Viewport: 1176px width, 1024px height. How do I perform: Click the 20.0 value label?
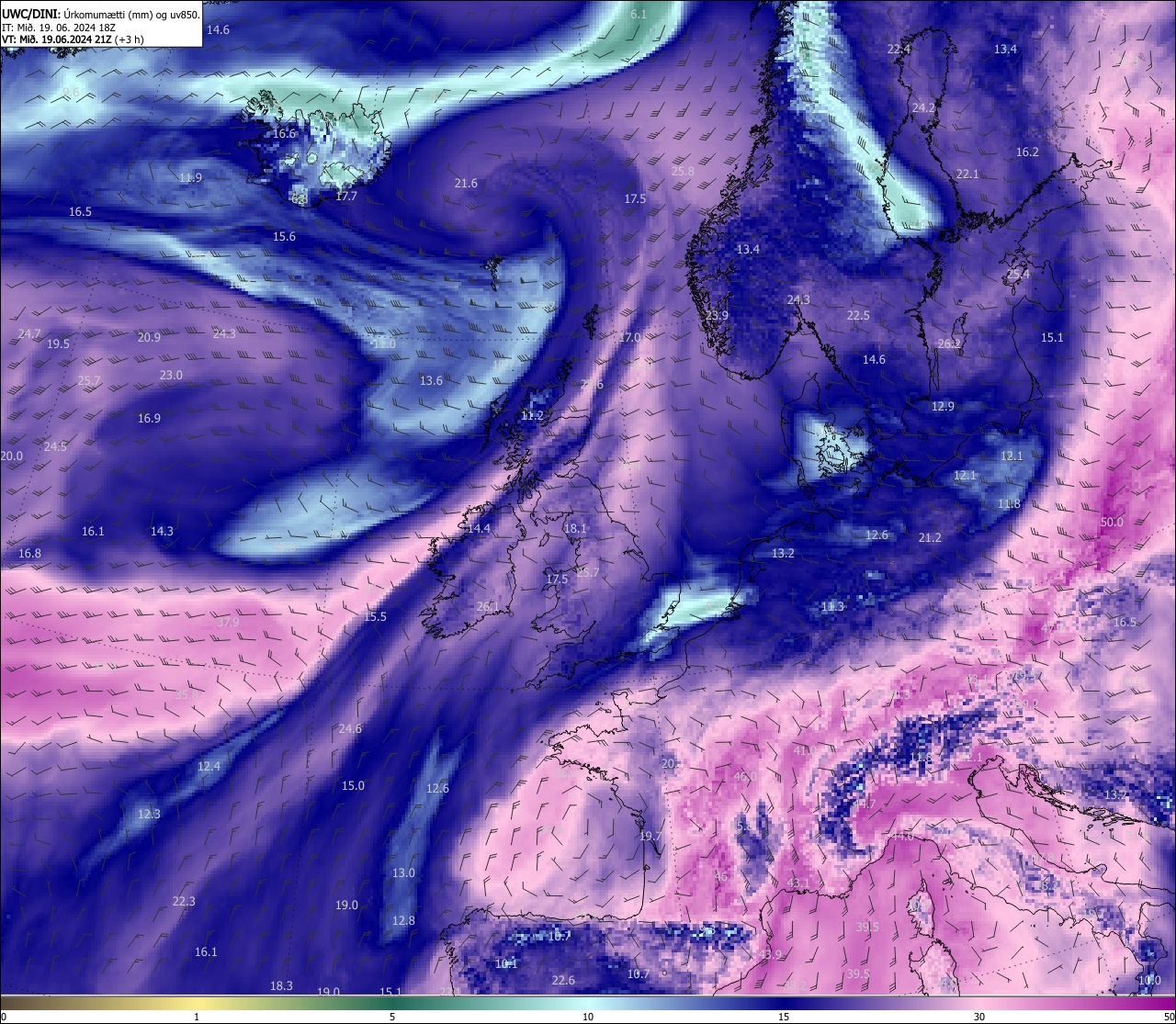click(x=11, y=456)
